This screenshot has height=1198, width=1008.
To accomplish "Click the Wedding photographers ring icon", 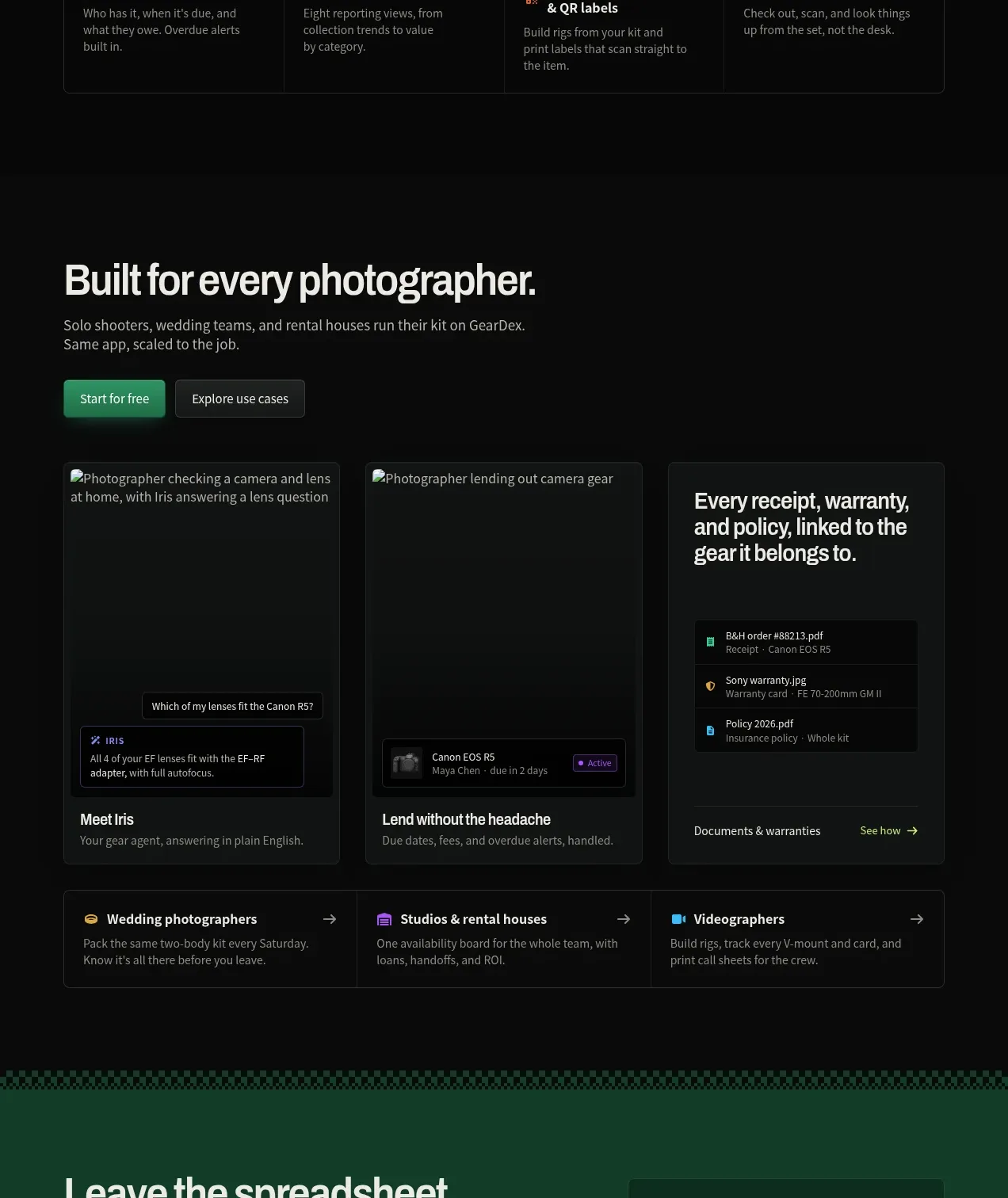I will coord(91,919).
